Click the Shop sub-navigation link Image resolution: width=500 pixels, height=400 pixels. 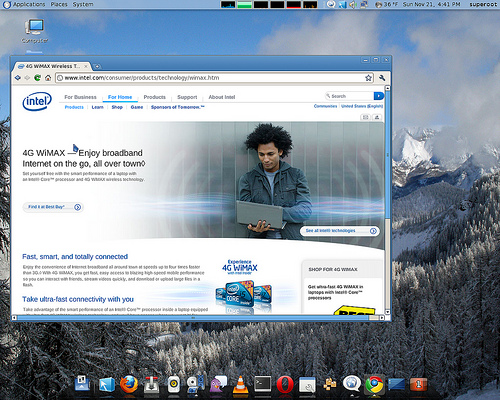coord(117,107)
